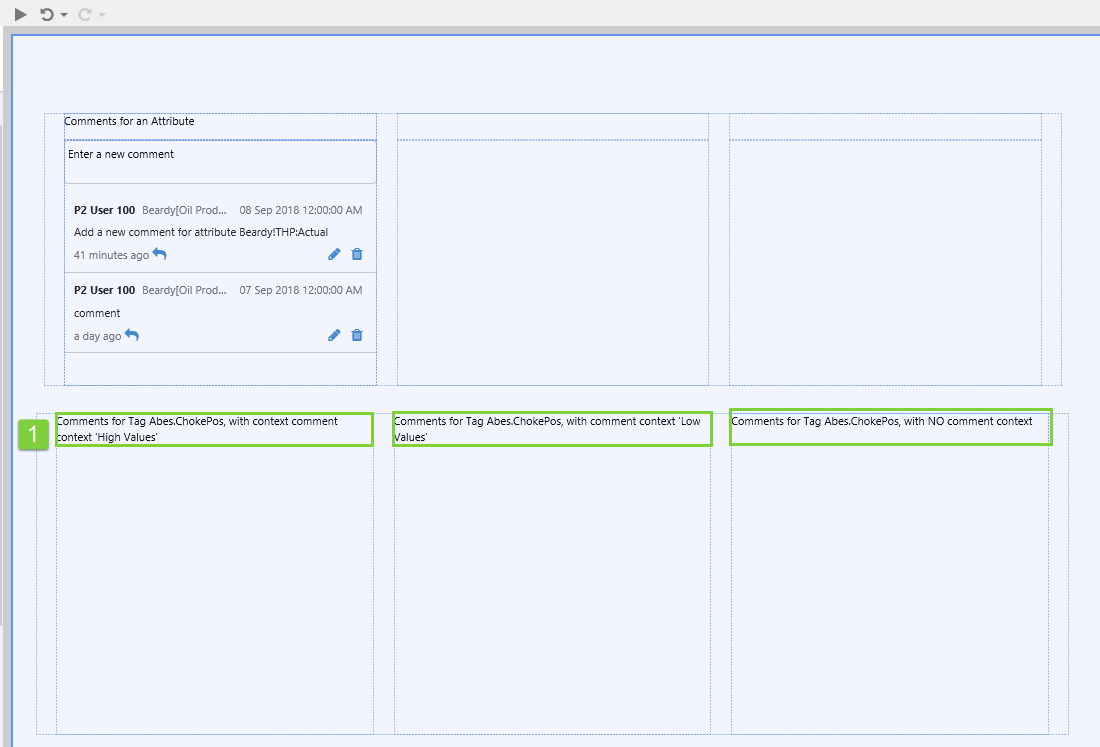The image size is (1100, 747).
Task: Select the 'Low Values' comment context label
Action: click(x=551, y=429)
